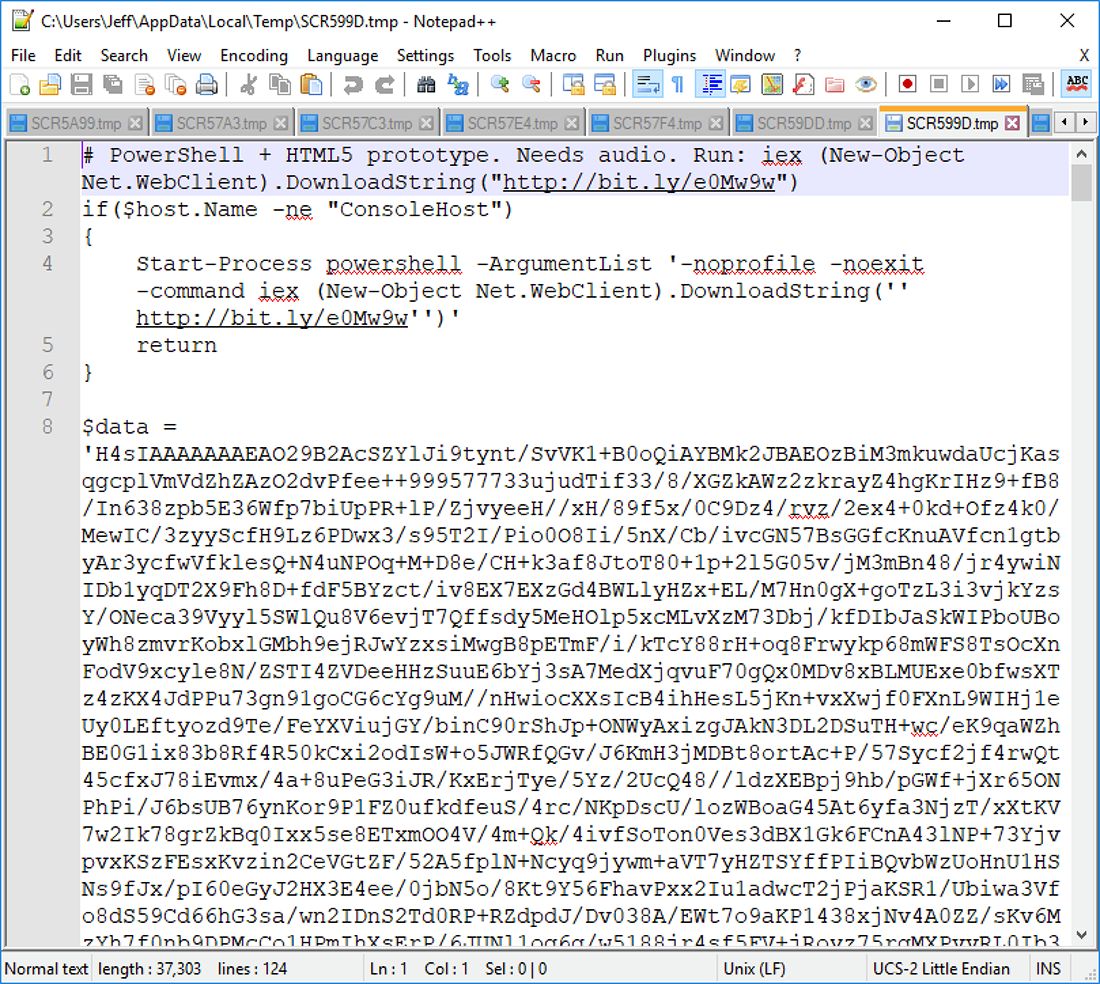Screen dimensions: 1100x984
Task: Open the Encoding menu
Action: click(x=254, y=55)
